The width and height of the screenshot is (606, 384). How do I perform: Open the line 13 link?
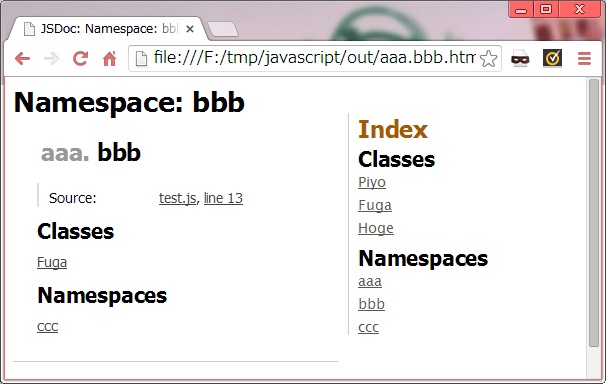click(223, 198)
